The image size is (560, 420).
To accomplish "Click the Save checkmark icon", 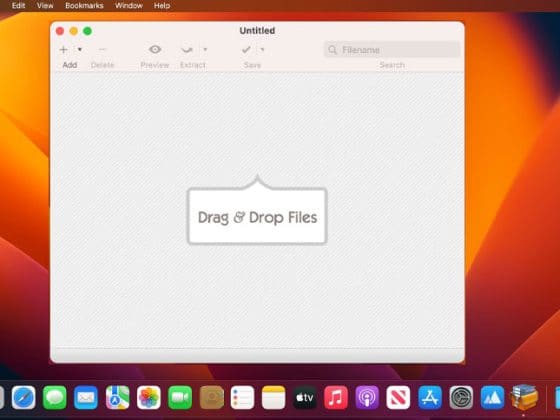I will click(x=246, y=50).
